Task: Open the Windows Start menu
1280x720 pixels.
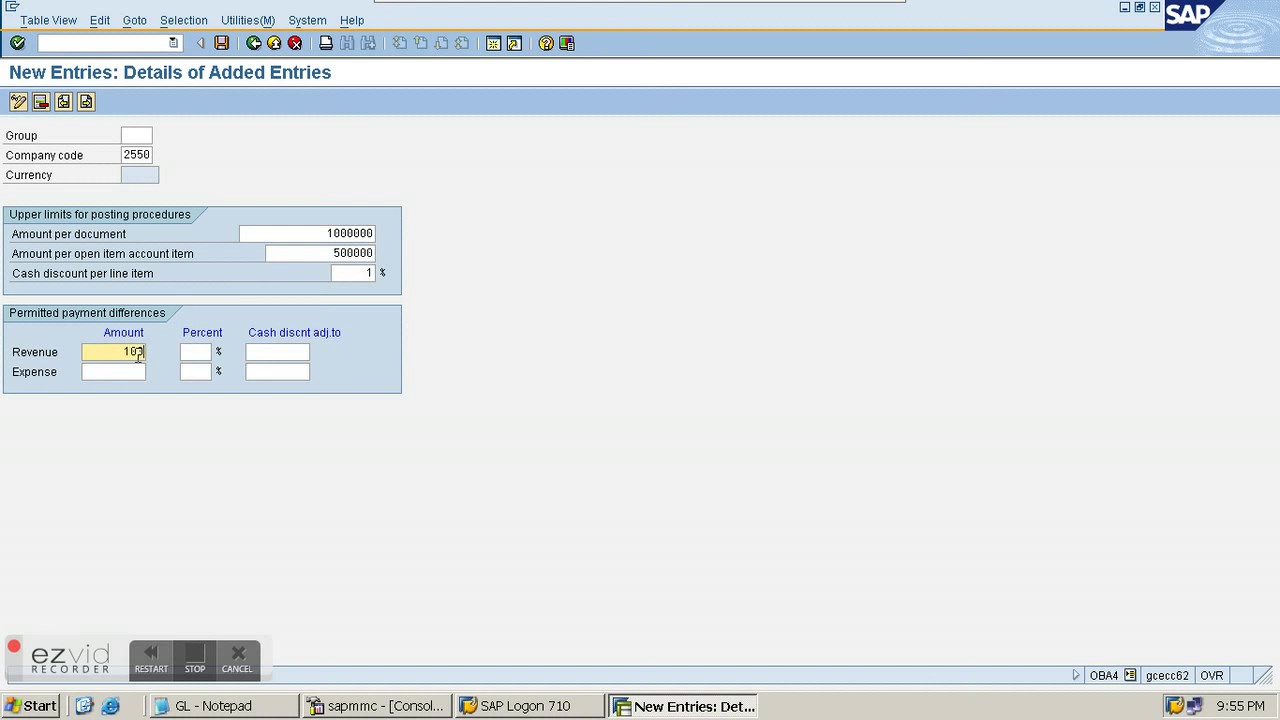Action: point(31,706)
